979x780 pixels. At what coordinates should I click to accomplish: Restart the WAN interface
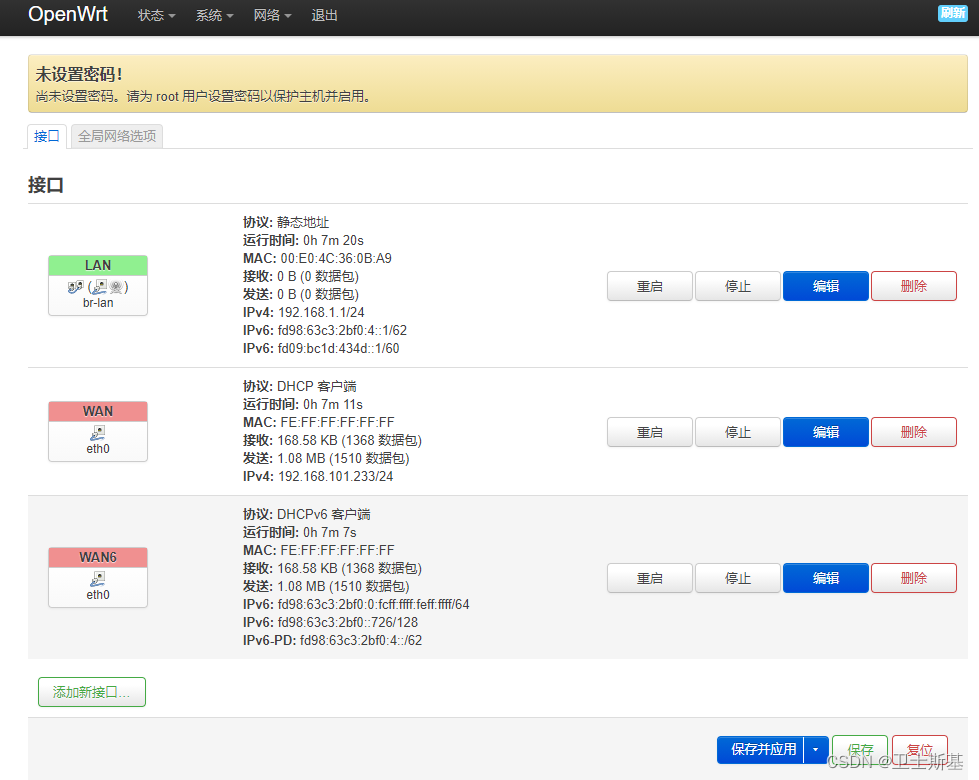[x=649, y=432]
